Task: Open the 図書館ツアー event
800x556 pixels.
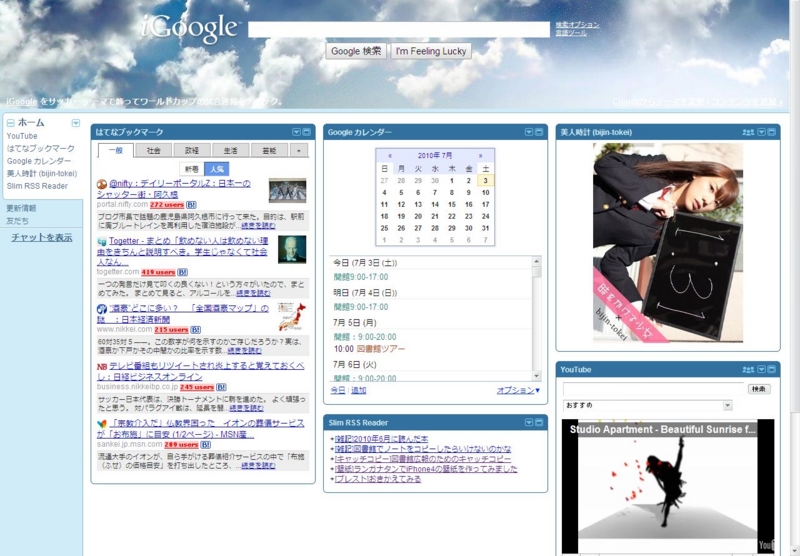Action: click(x=381, y=349)
